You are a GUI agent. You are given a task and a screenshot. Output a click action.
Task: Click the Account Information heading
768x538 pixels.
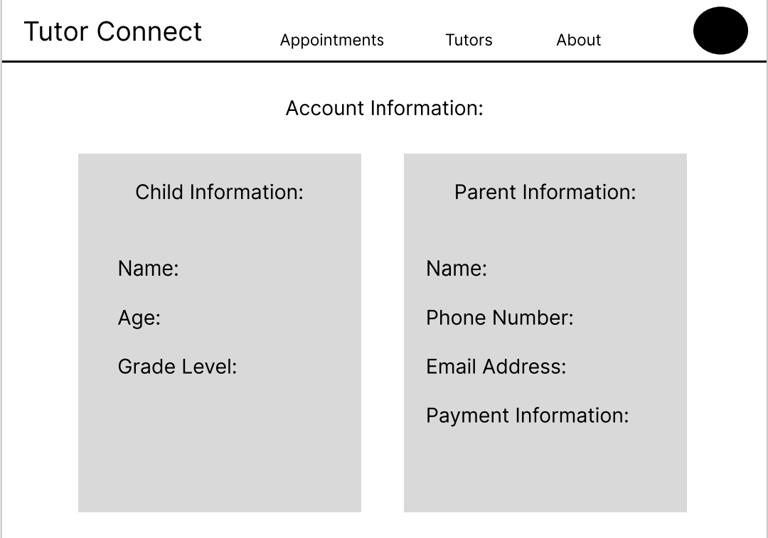click(x=384, y=108)
